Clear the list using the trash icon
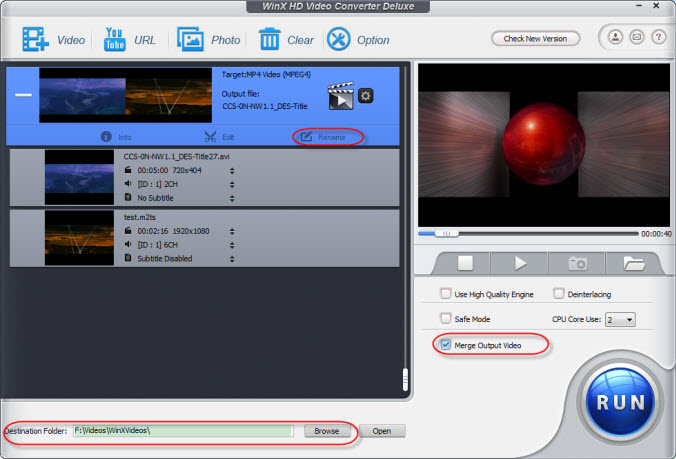Image resolution: width=676 pixels, height=459 pixels. (x=269, y=39)
